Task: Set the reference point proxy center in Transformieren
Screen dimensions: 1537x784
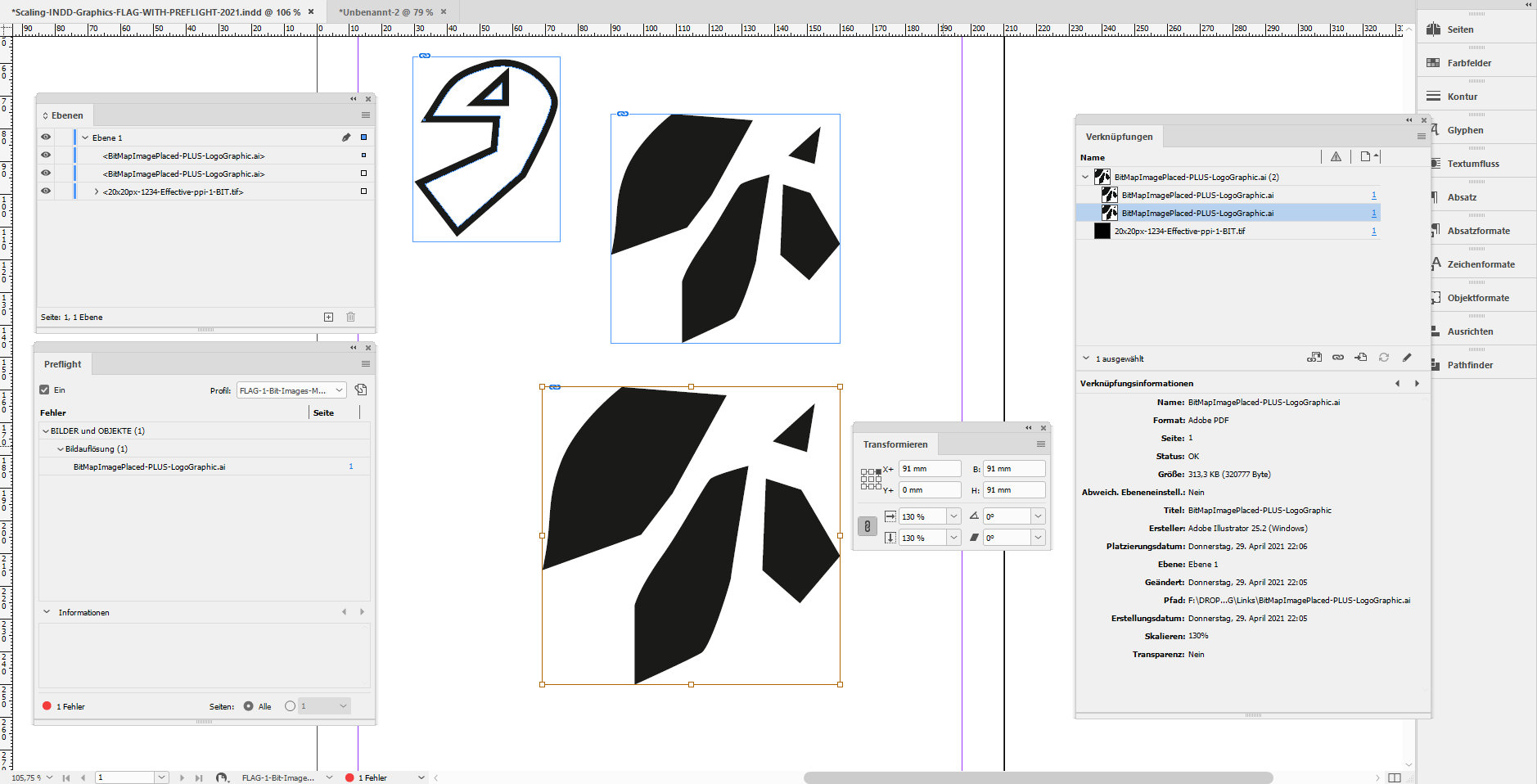Action: tap(872, 479)
